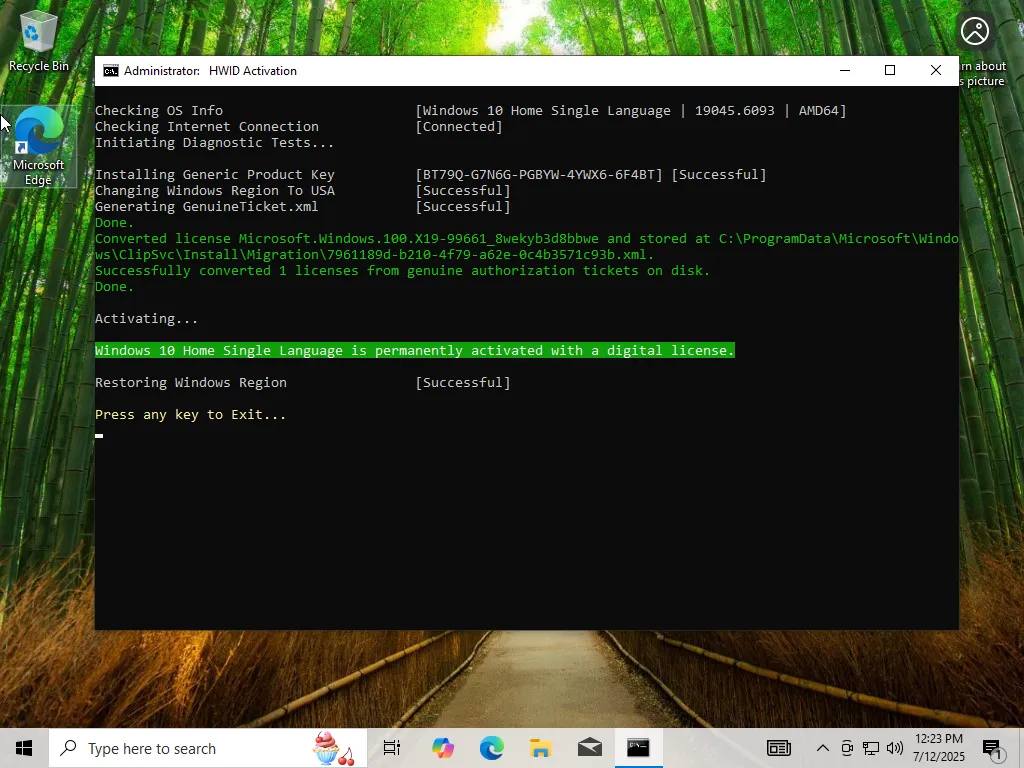The width and height of the screenshot is (1024, 768).
Task: Click 'Checking Internet Connection' text
Action: (x=206, y=127)
